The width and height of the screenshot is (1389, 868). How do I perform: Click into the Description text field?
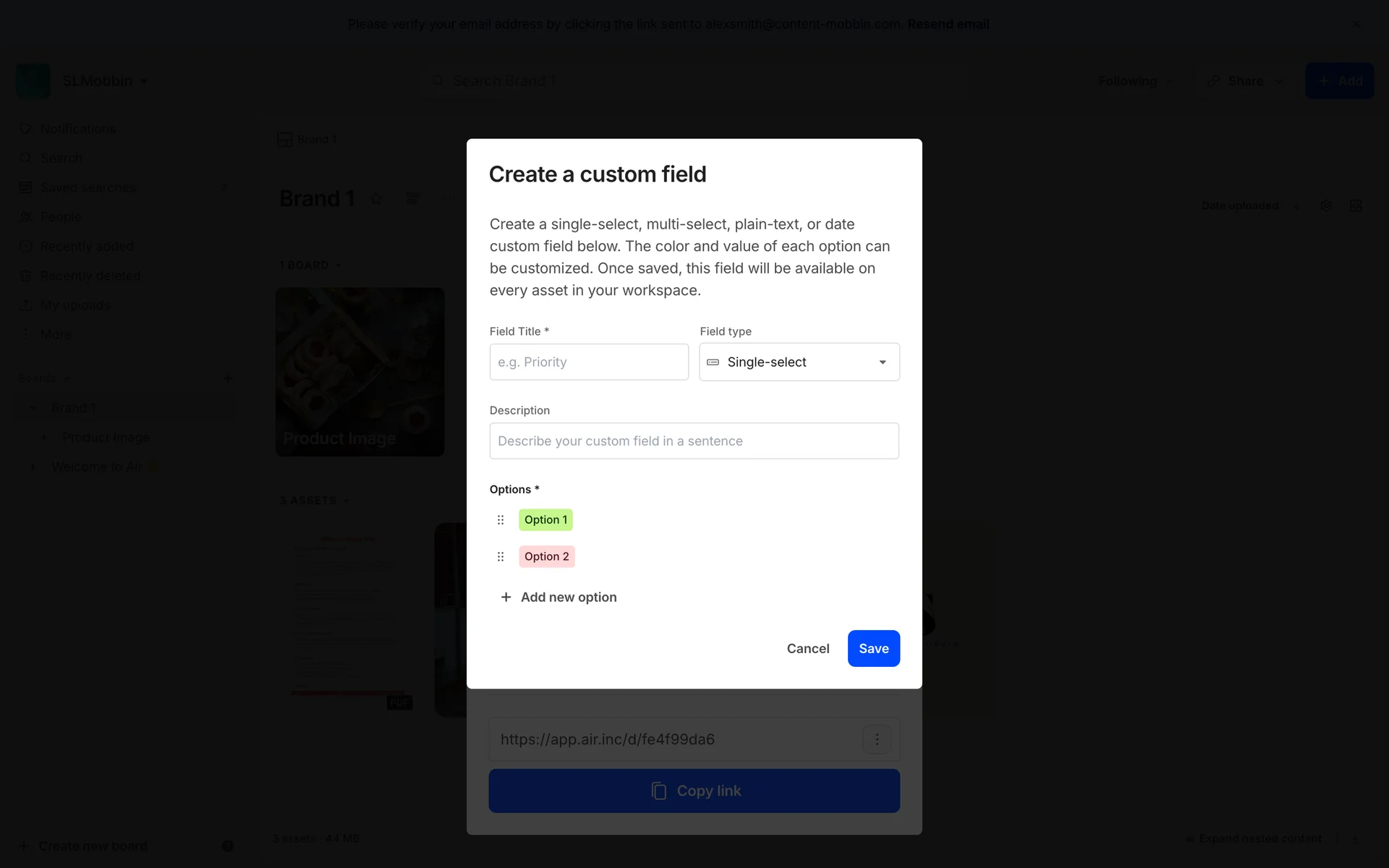pyautogui.click(x=694, y=441)
